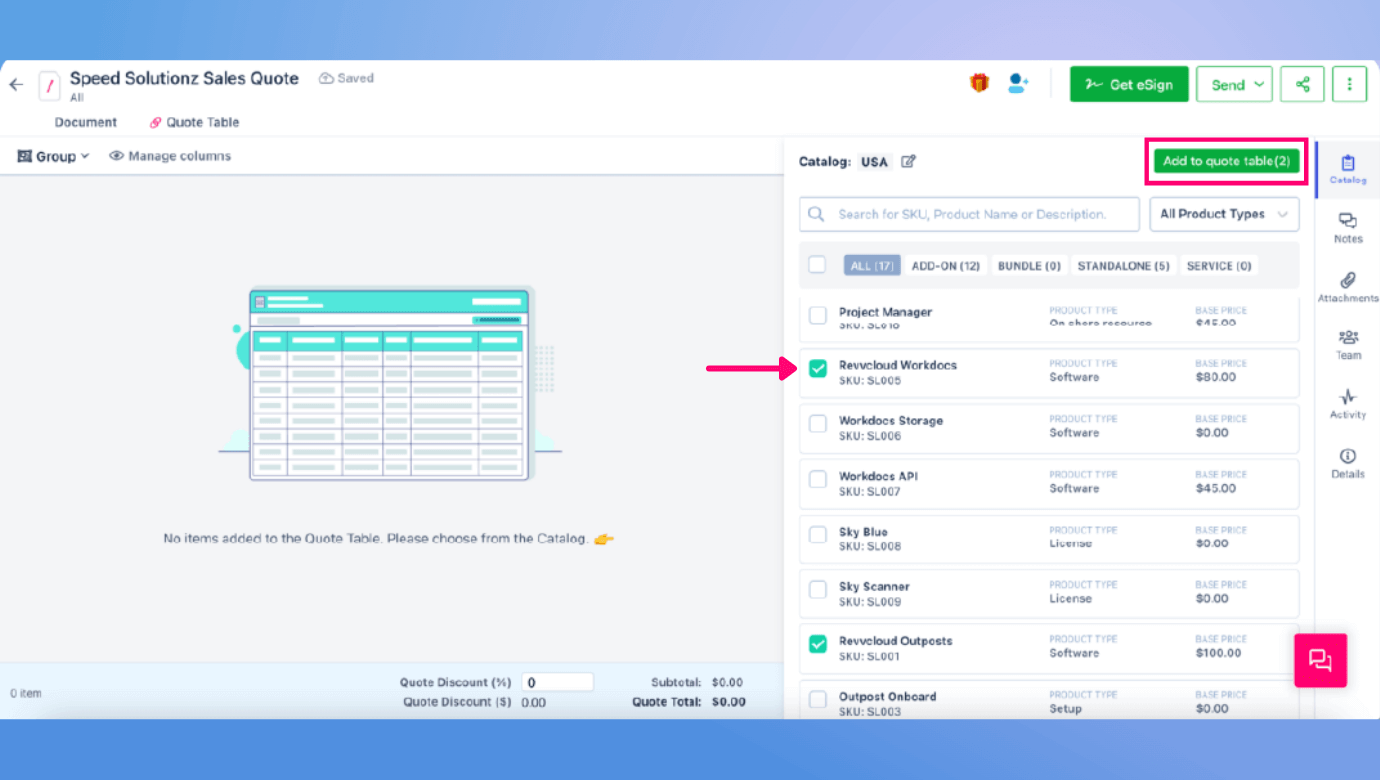1380x780 pixels.
Task: Click the USA catalog label
Action: (x=874, y=162)
